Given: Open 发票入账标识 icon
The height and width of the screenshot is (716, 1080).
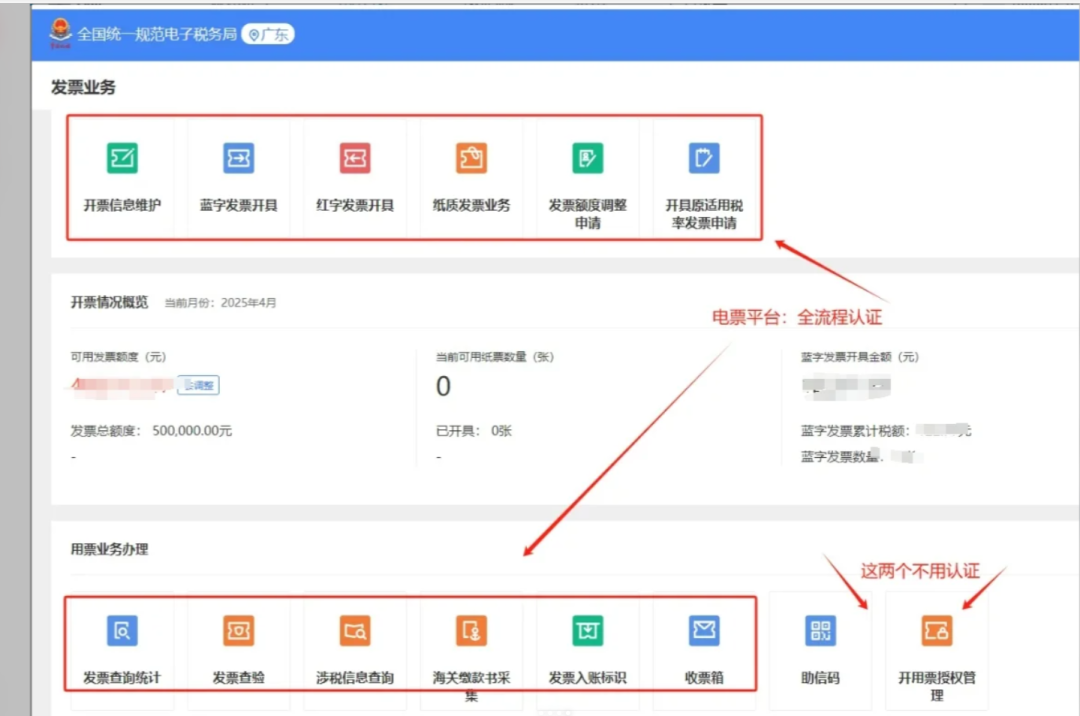Looking at the screenshot, I should [x=588, y=631].
